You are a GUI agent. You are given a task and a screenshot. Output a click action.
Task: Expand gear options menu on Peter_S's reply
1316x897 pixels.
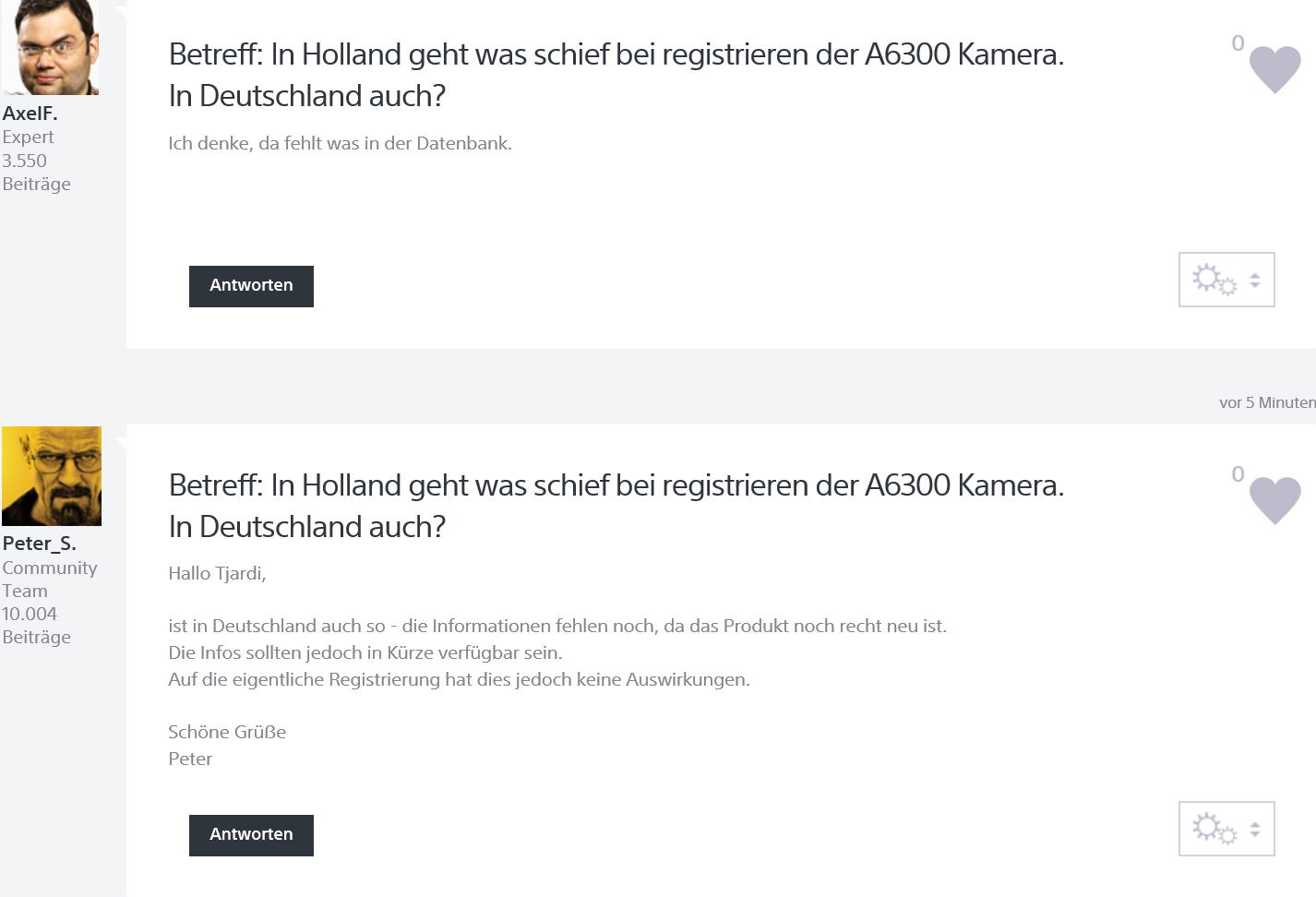point(1226,829)
